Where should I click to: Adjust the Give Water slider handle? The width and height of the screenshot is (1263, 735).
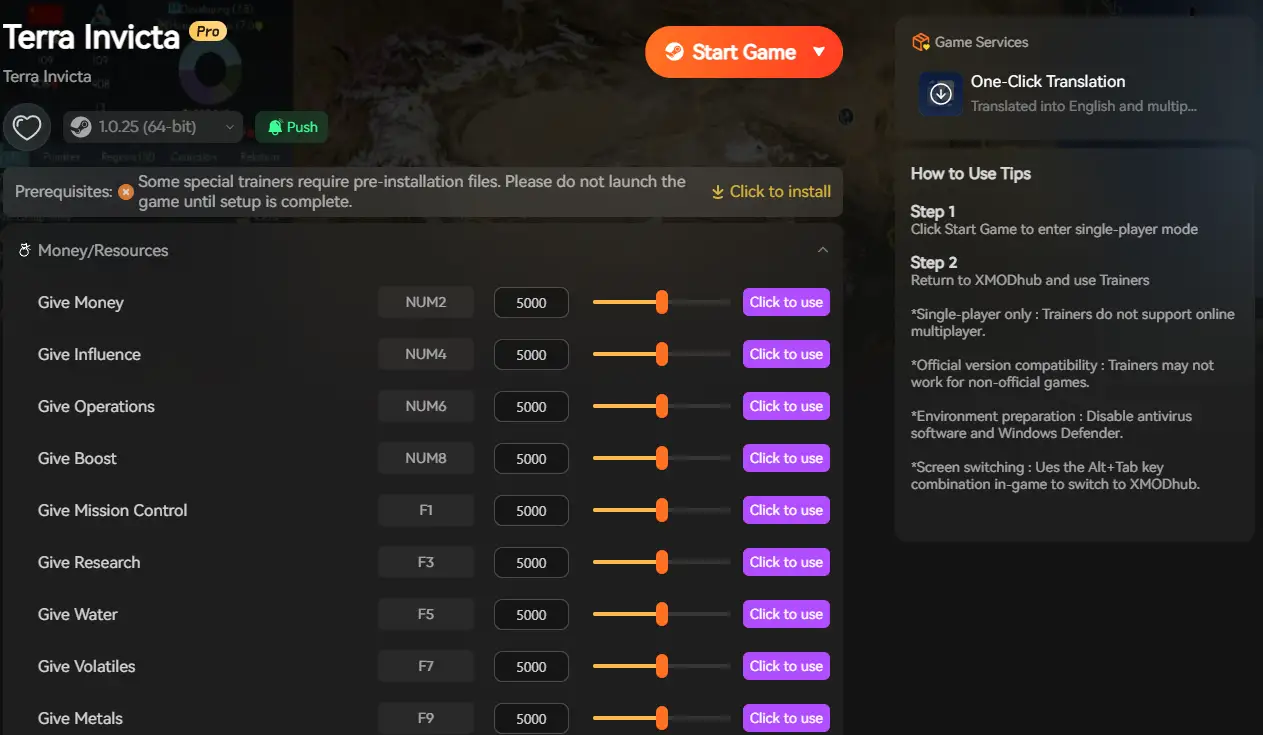[661, 614]
